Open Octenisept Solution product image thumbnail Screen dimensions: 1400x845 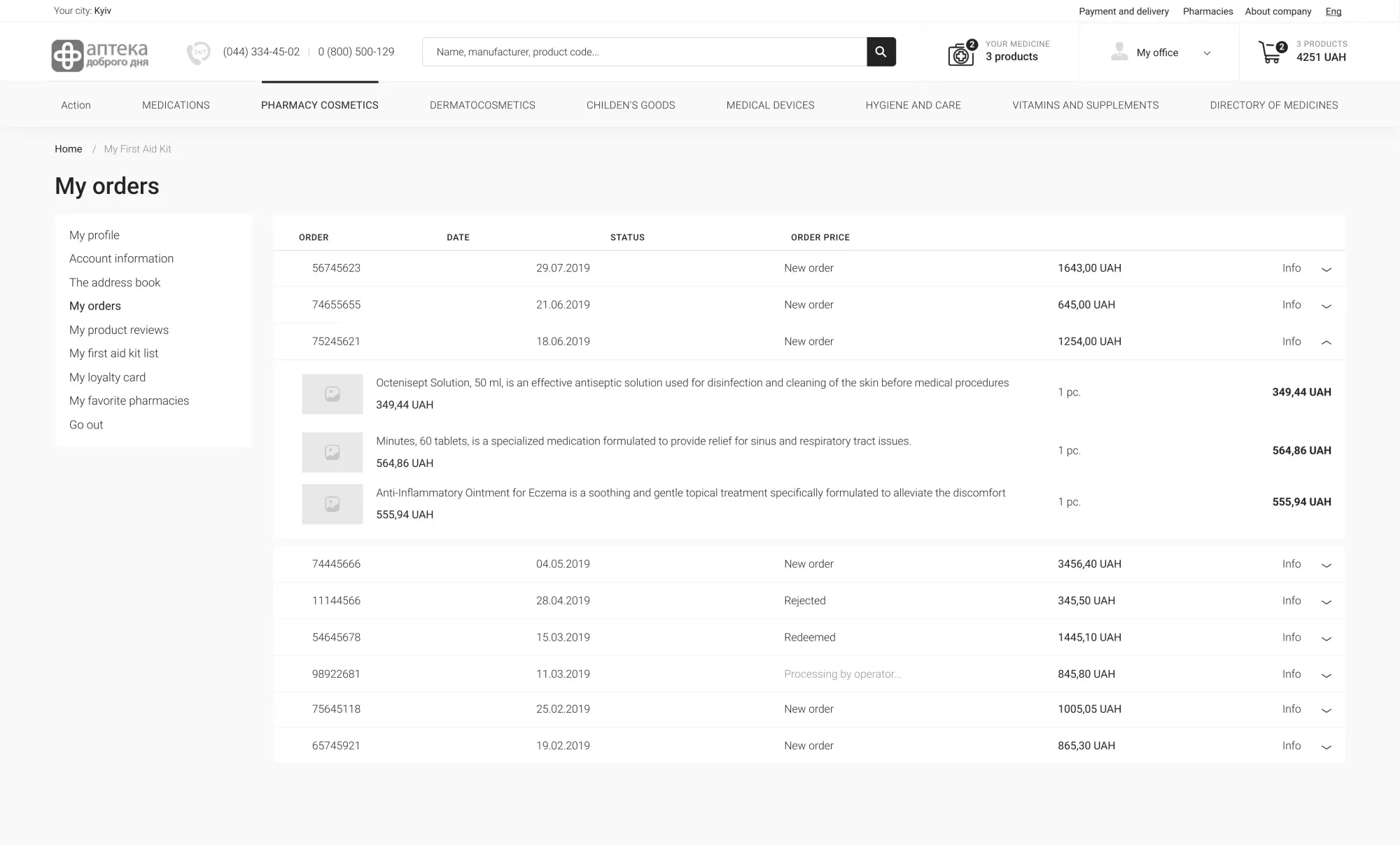(x=332, y=393)
